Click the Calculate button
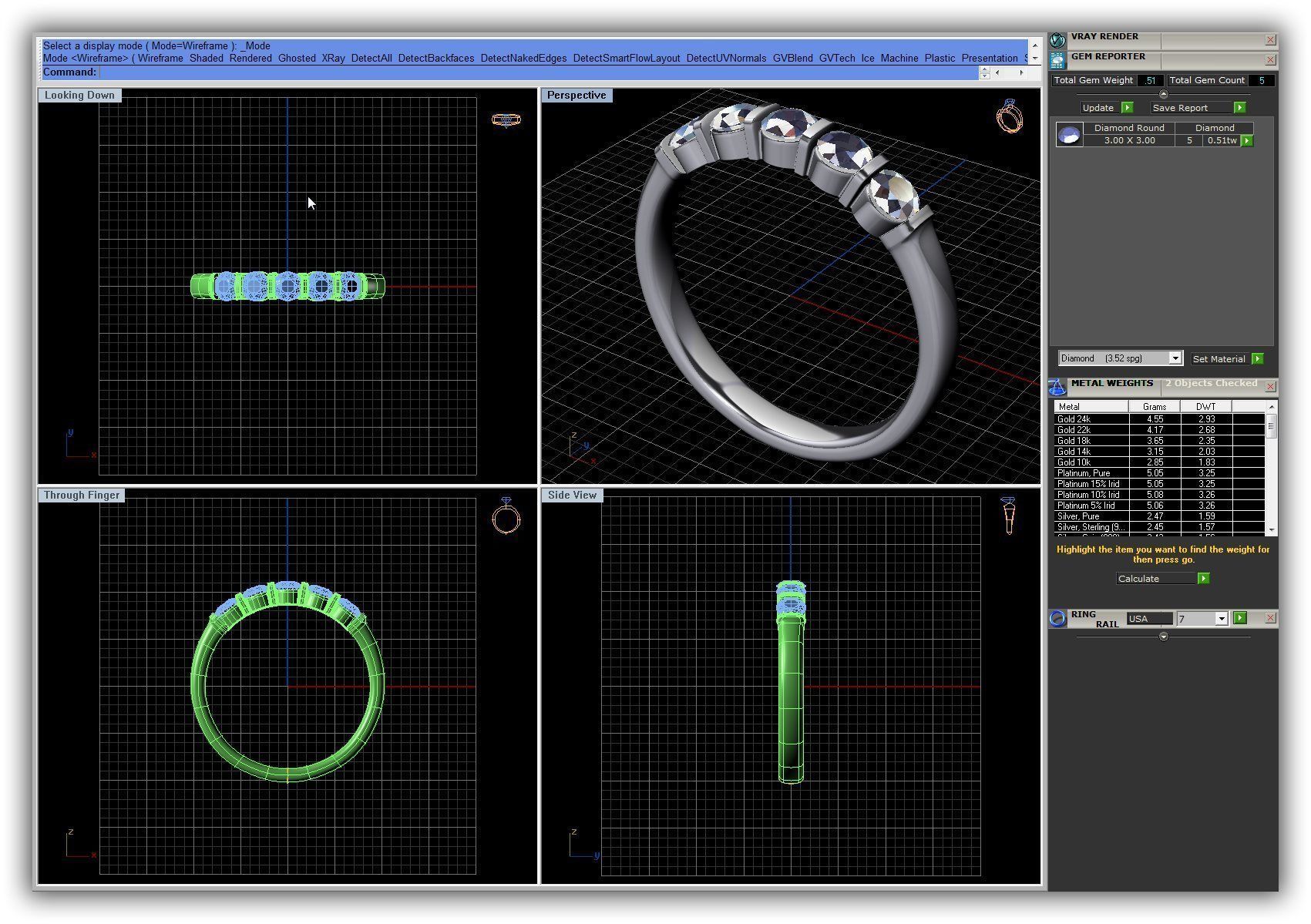1311x924 pixels. (1162, 579)
